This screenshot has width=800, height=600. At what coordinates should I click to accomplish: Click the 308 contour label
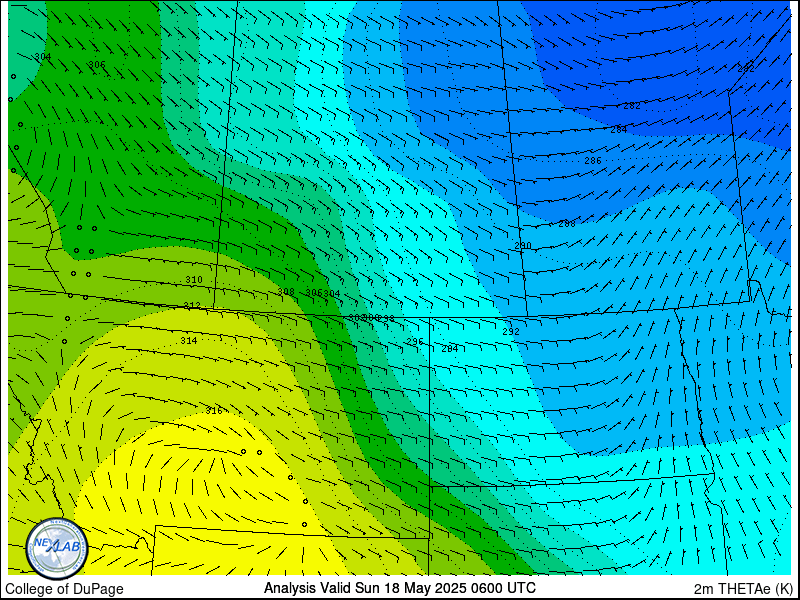pos(286,292)
